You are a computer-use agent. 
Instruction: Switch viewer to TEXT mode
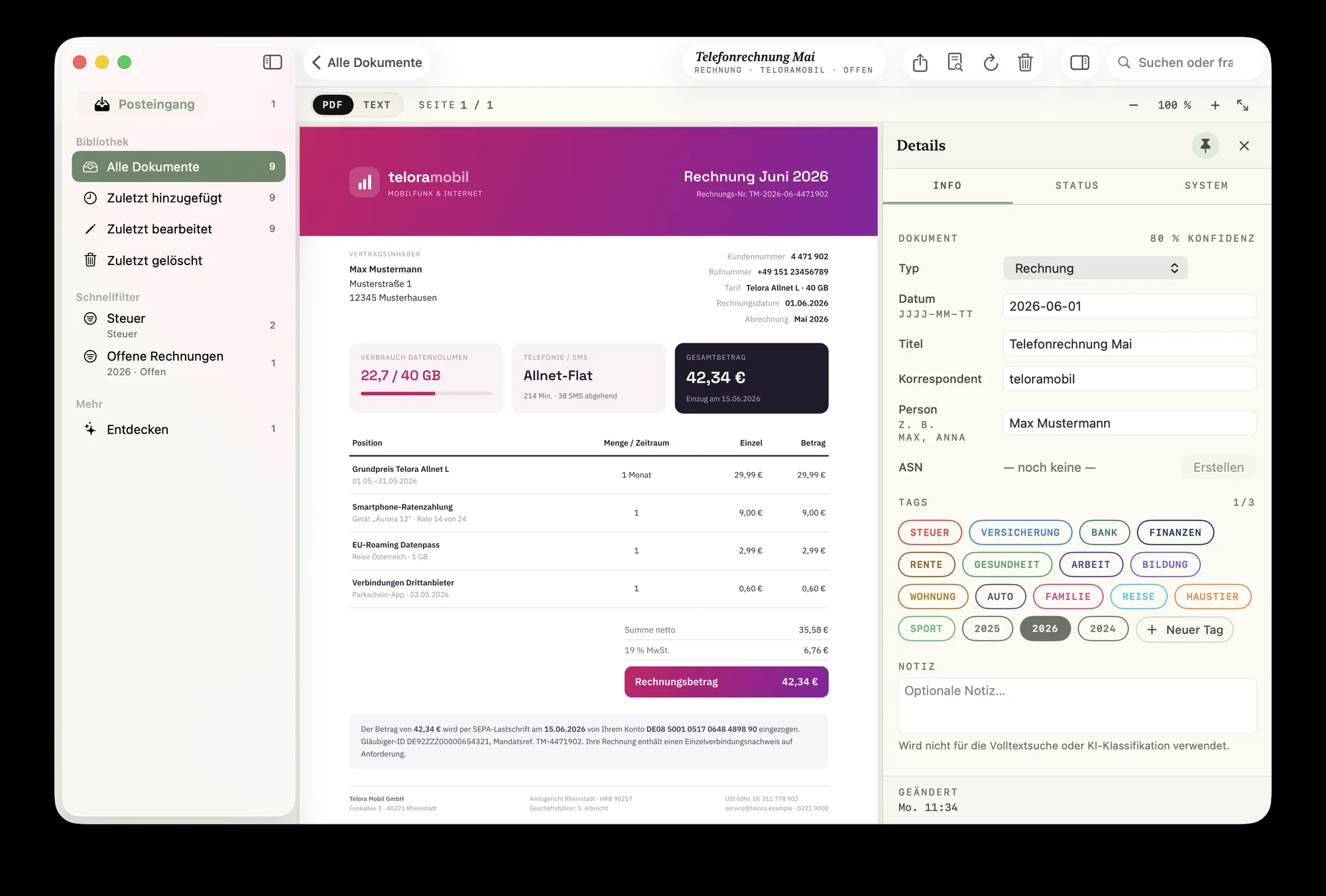click(377, 105)
